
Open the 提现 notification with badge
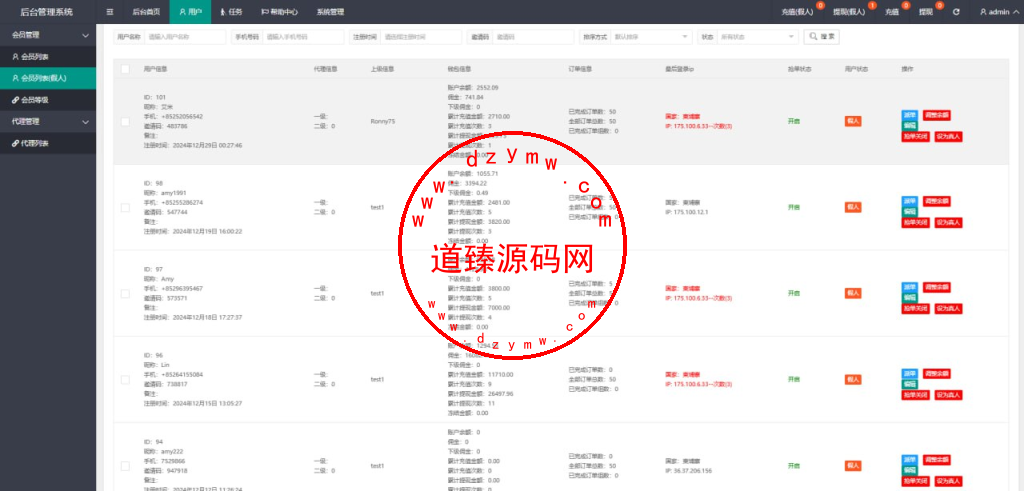(925, 12)
